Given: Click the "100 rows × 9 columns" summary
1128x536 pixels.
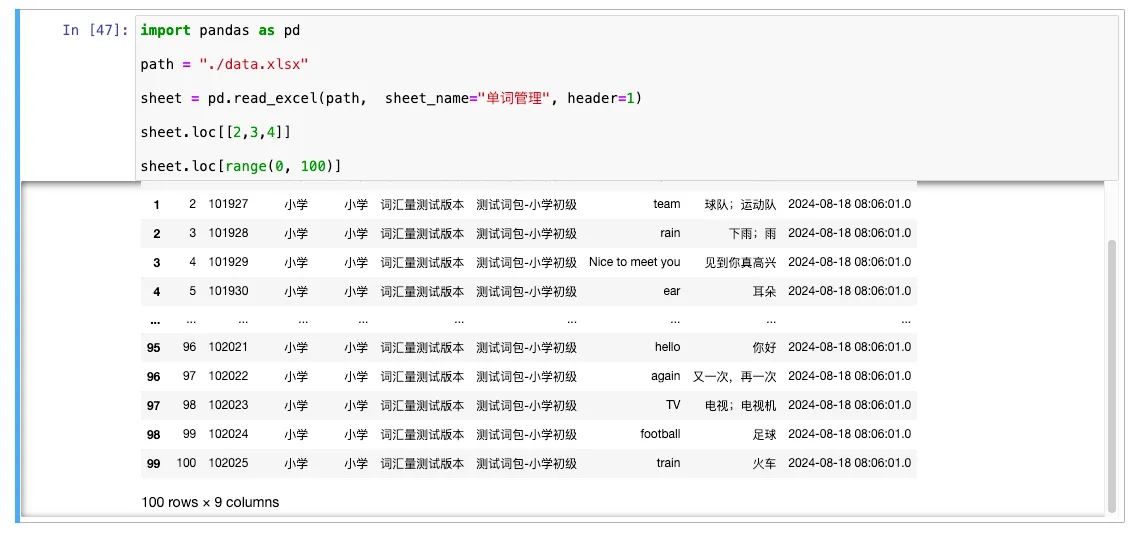Looking at the screenshot, I should [x=210, y=502].
